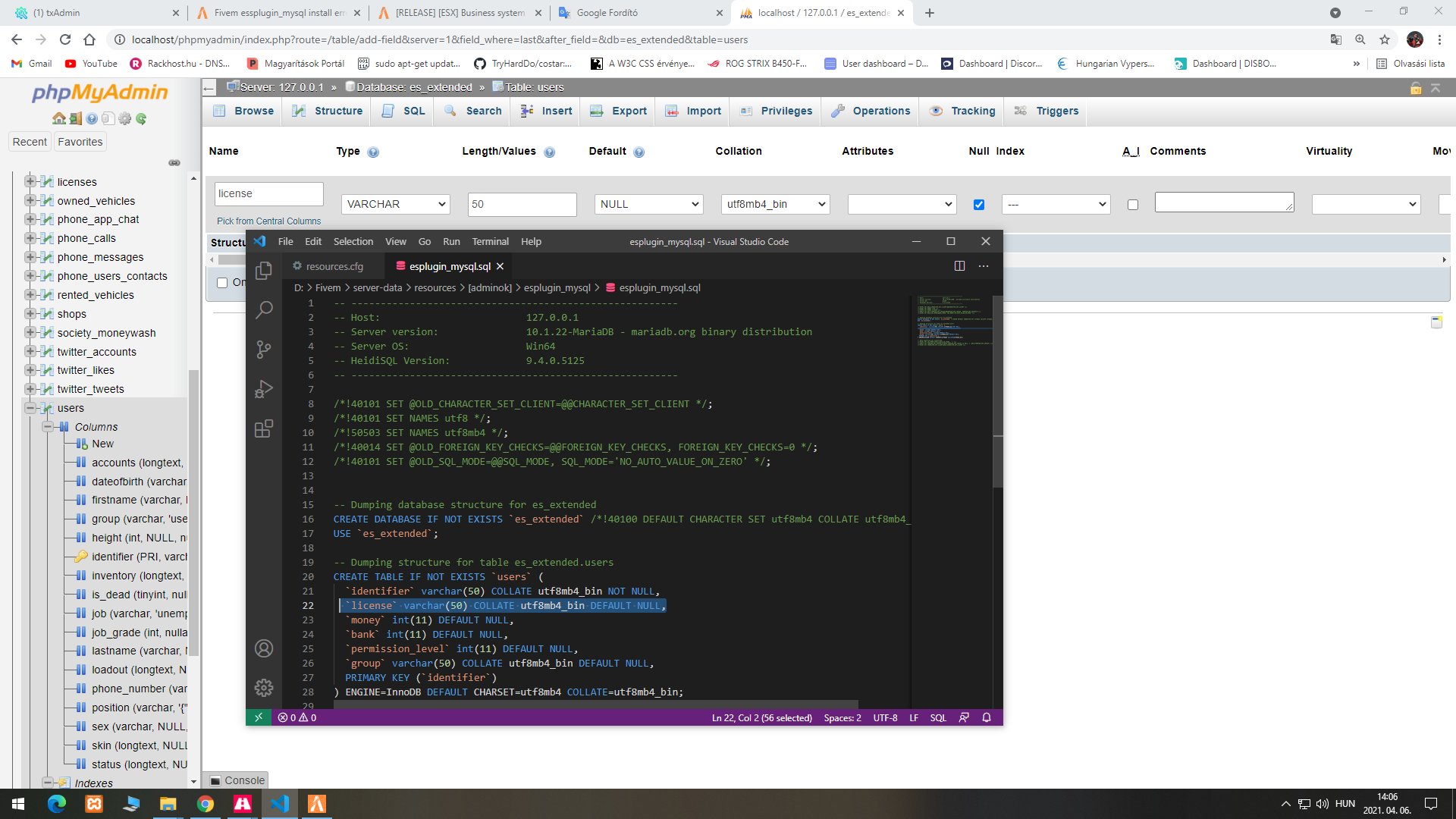Open the VS Code Search sidebar icon
Screen dimensions: 1456x819
263,309
